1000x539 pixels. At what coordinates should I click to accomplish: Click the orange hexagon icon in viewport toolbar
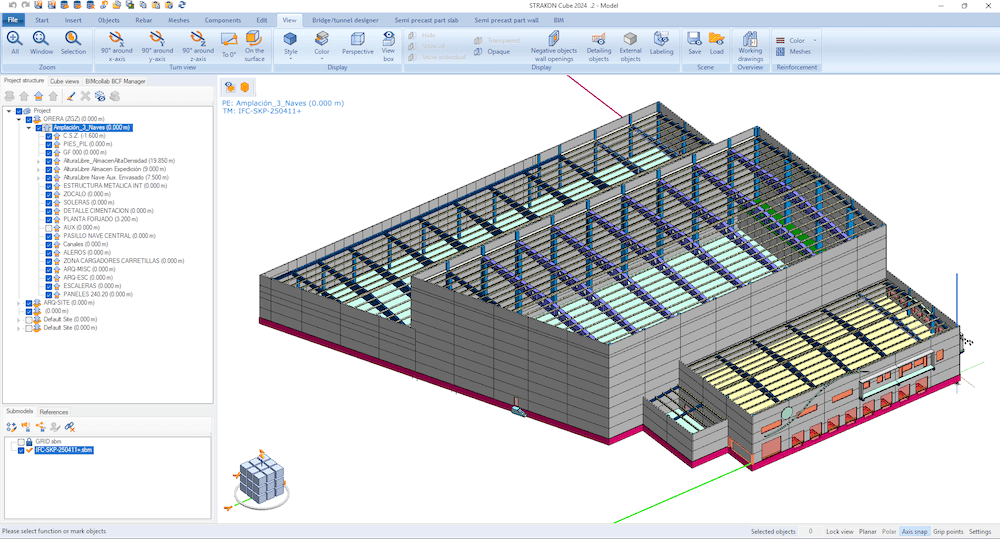pyautogui.click(x=244, y=87)
